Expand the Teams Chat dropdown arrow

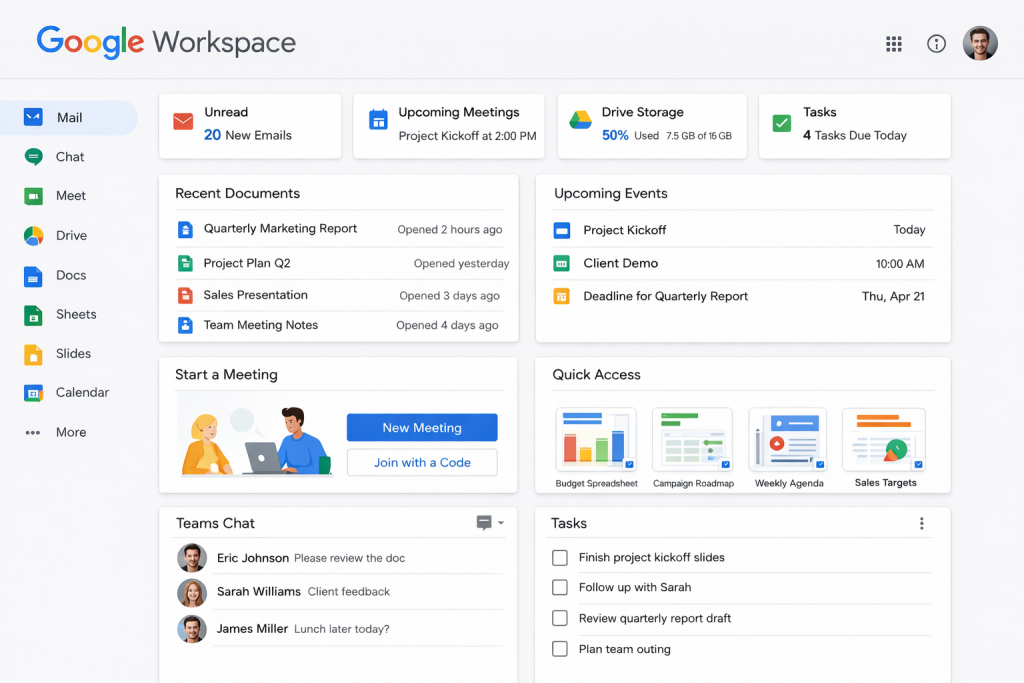click(501, 523)
